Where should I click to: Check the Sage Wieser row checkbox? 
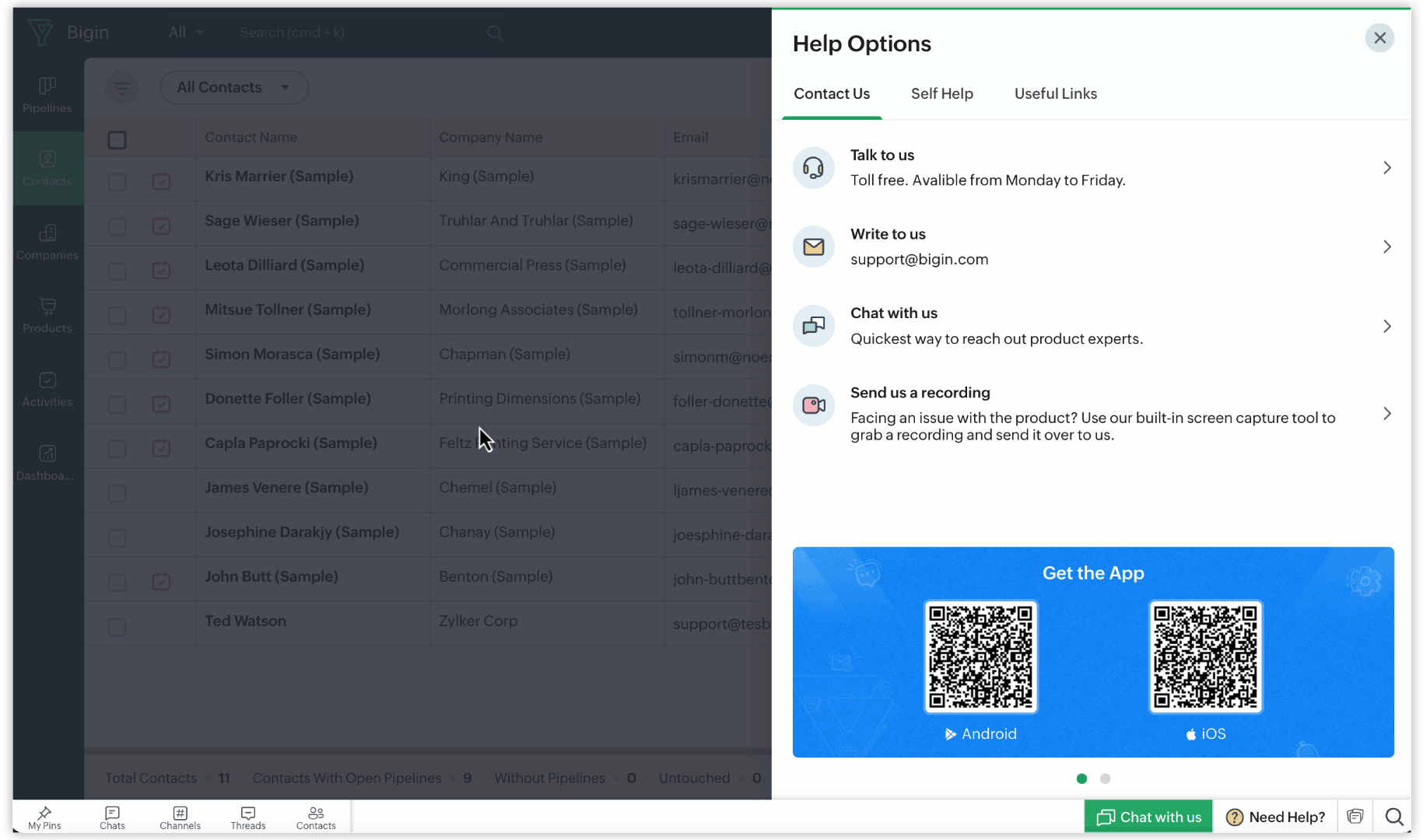pyautogui.click(x=117, y=226)
